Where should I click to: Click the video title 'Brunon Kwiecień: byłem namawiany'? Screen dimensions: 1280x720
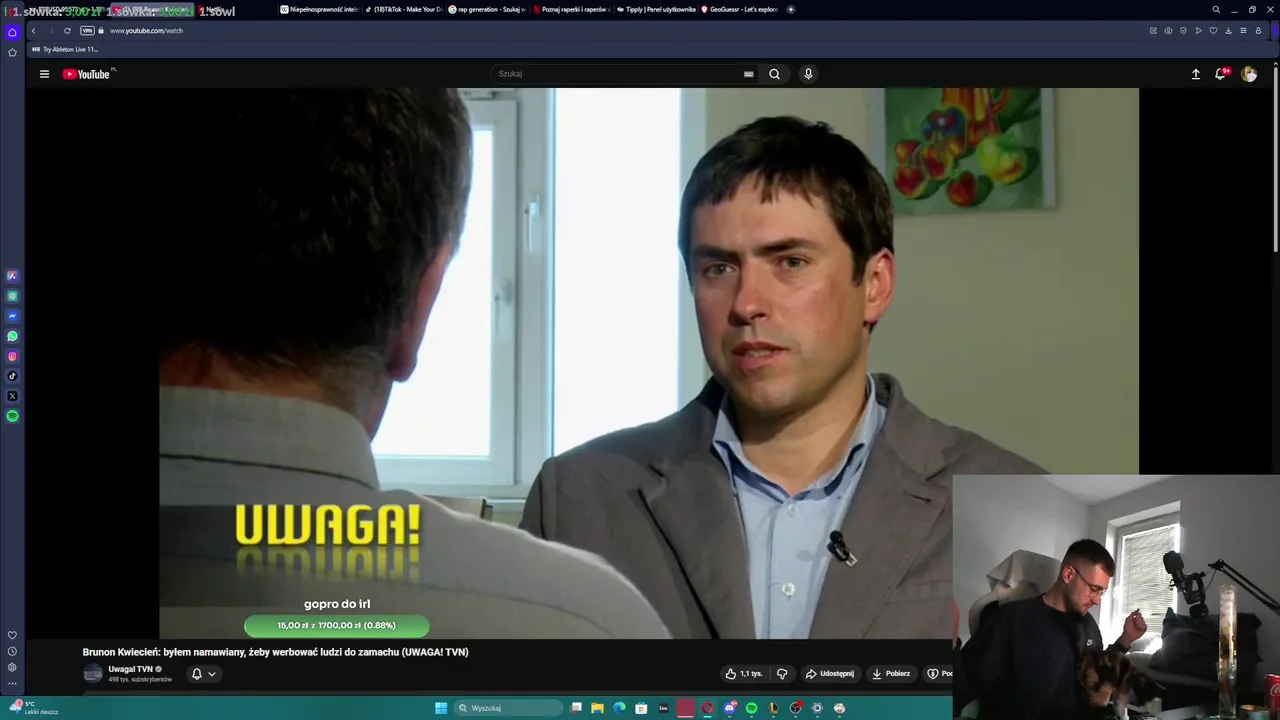pyautogui.click(x=275, y=652)
